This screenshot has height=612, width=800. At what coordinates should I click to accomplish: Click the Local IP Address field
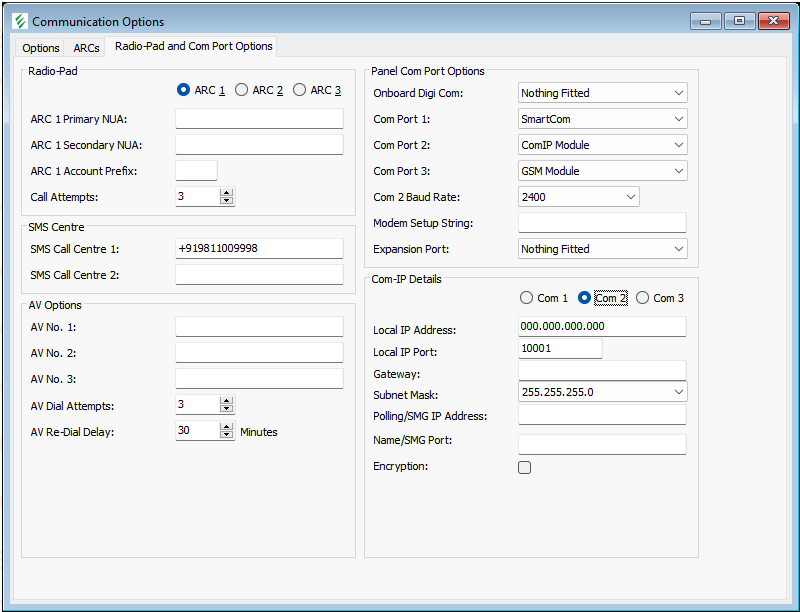602,326
